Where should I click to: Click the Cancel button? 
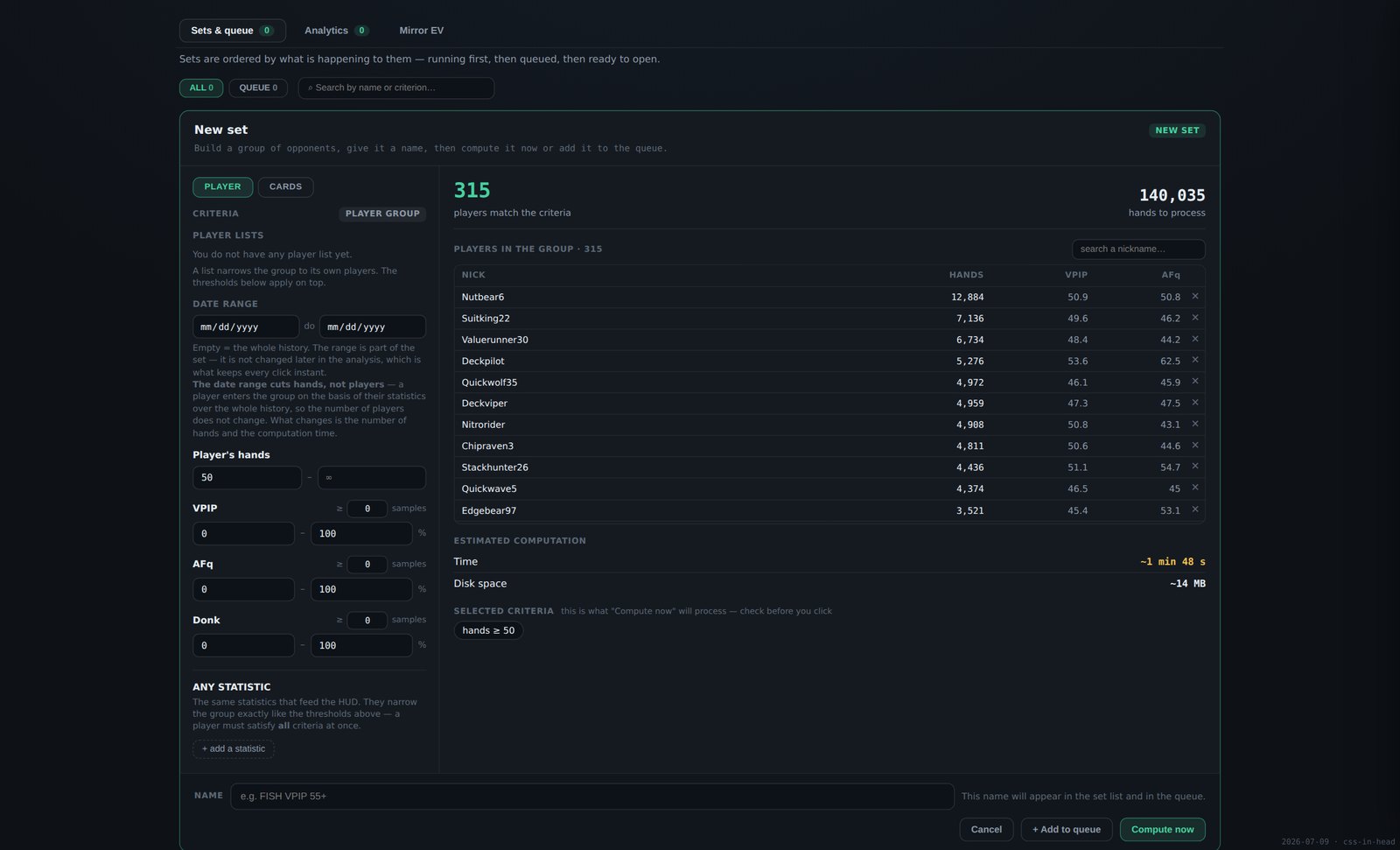986,829
